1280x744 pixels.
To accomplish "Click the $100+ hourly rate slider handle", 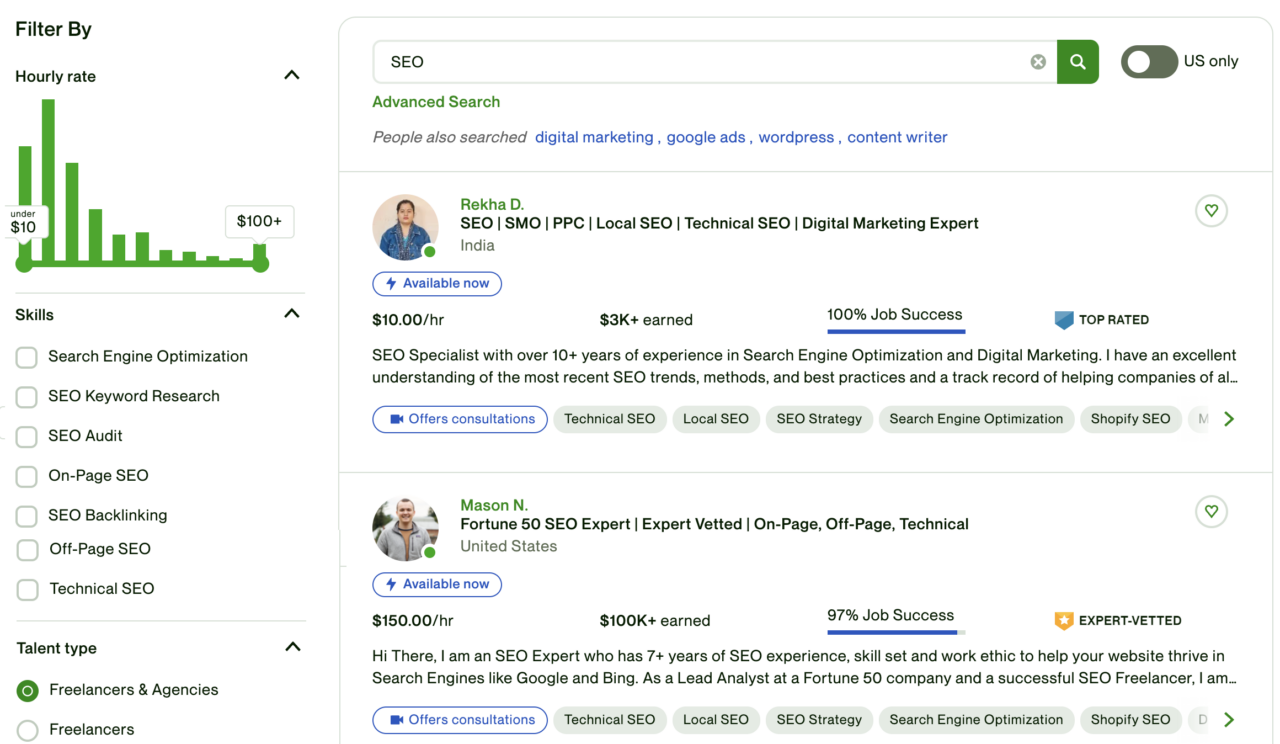I will [261, 264].
